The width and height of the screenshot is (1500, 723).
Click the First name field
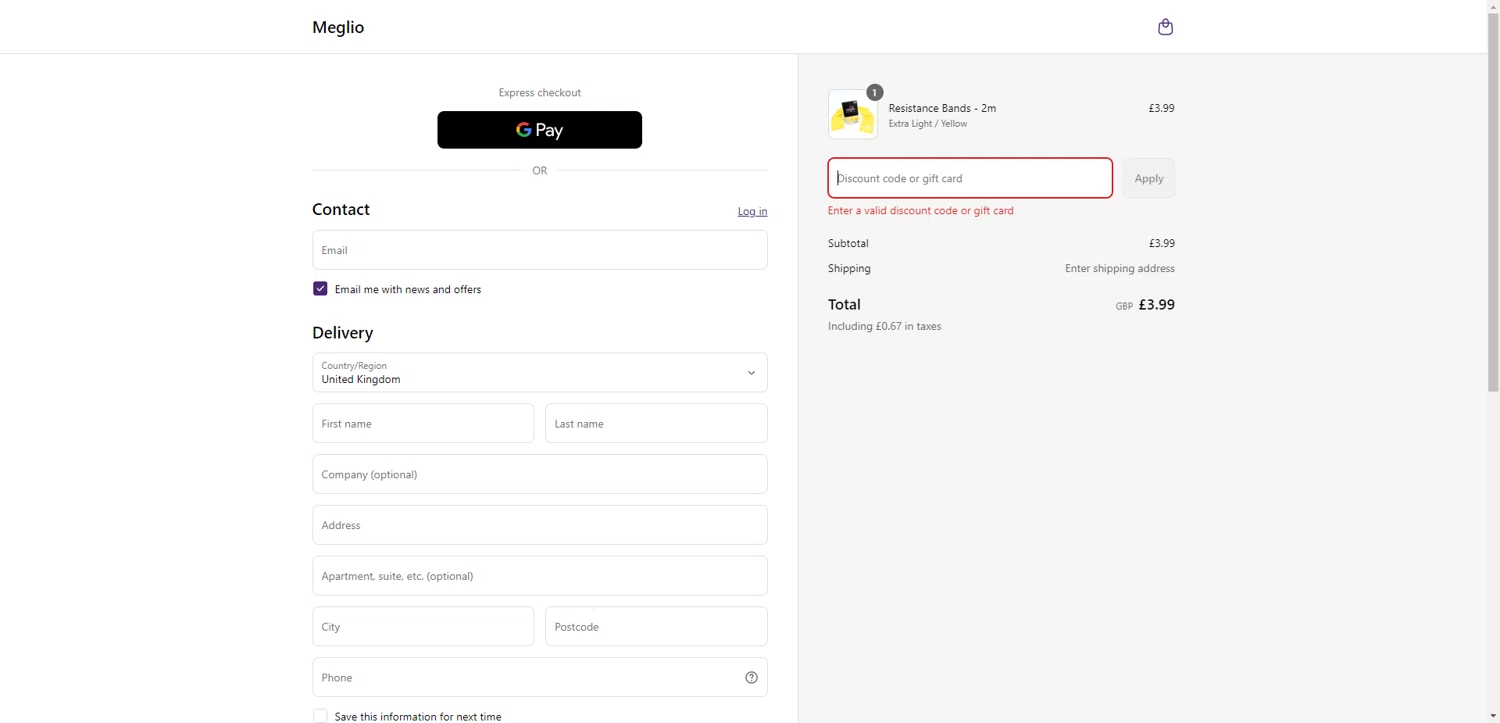coord(423,423)
